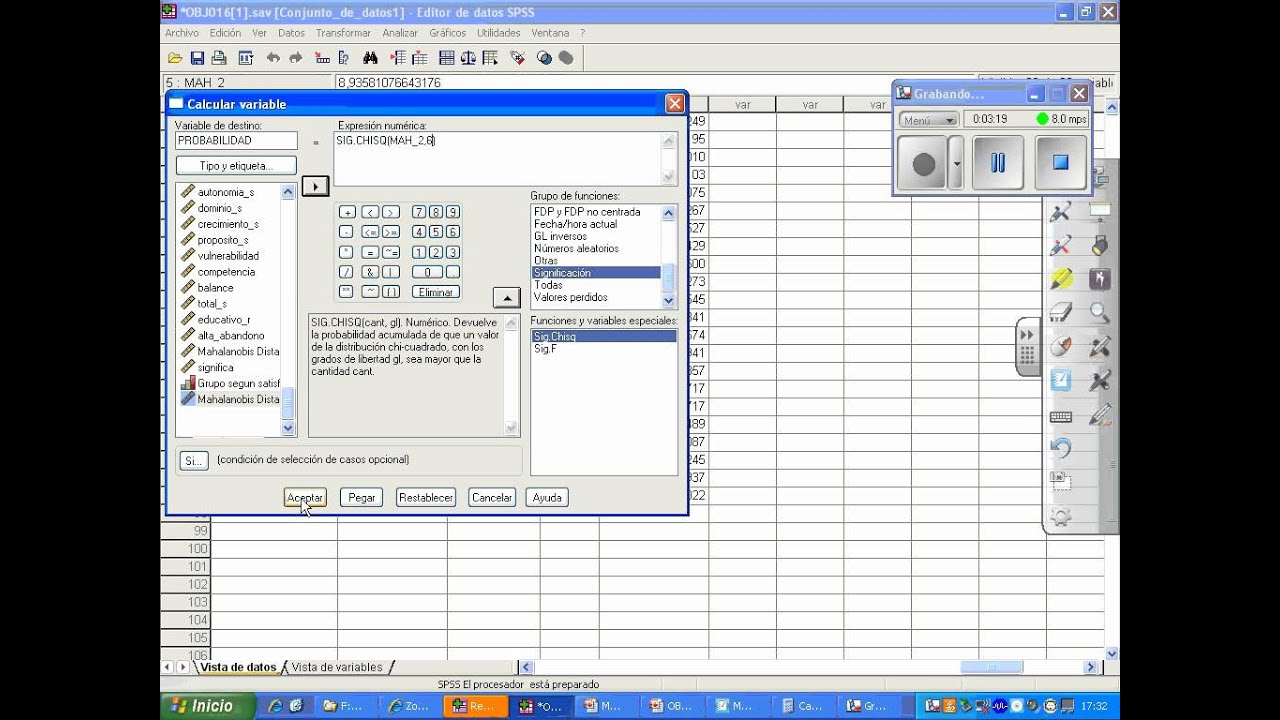Click the Redo toolbar arrow
The width and height of the screenshot is (1280, 720).
tap(296, 58)
